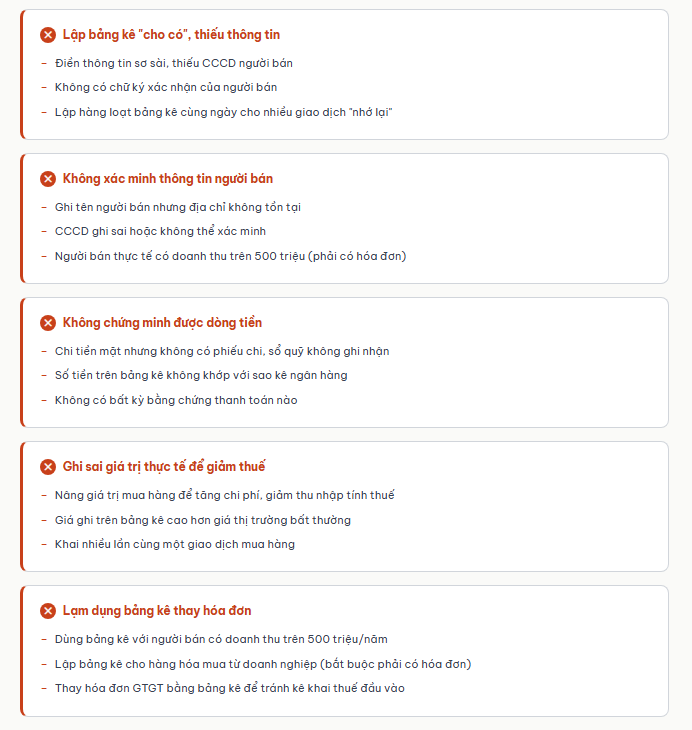The width and height of the screenshot is (692, 730).
Task: Click "Số tiền trên bảng kê không khớp" line
Action: 200,375
